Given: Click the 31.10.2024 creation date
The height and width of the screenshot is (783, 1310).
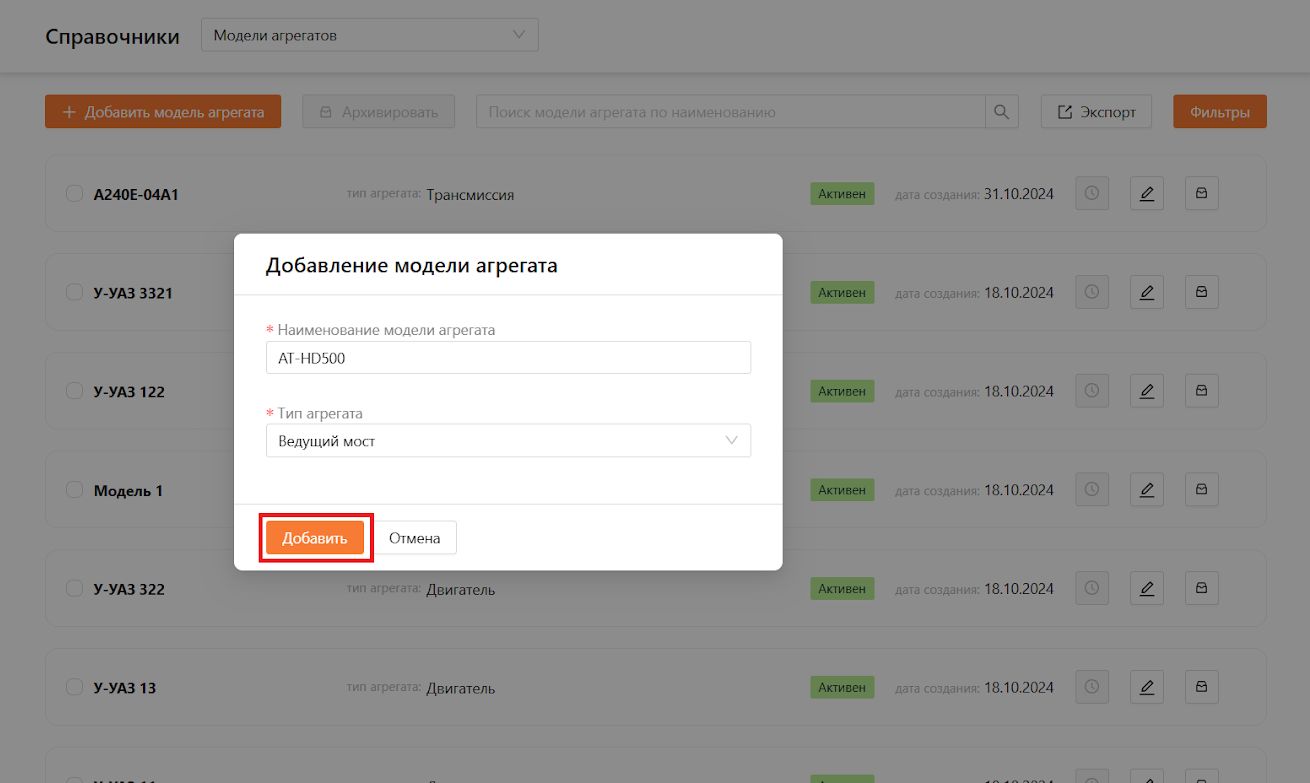Looking at the screenshot, I should click(x=1019, y=194).
